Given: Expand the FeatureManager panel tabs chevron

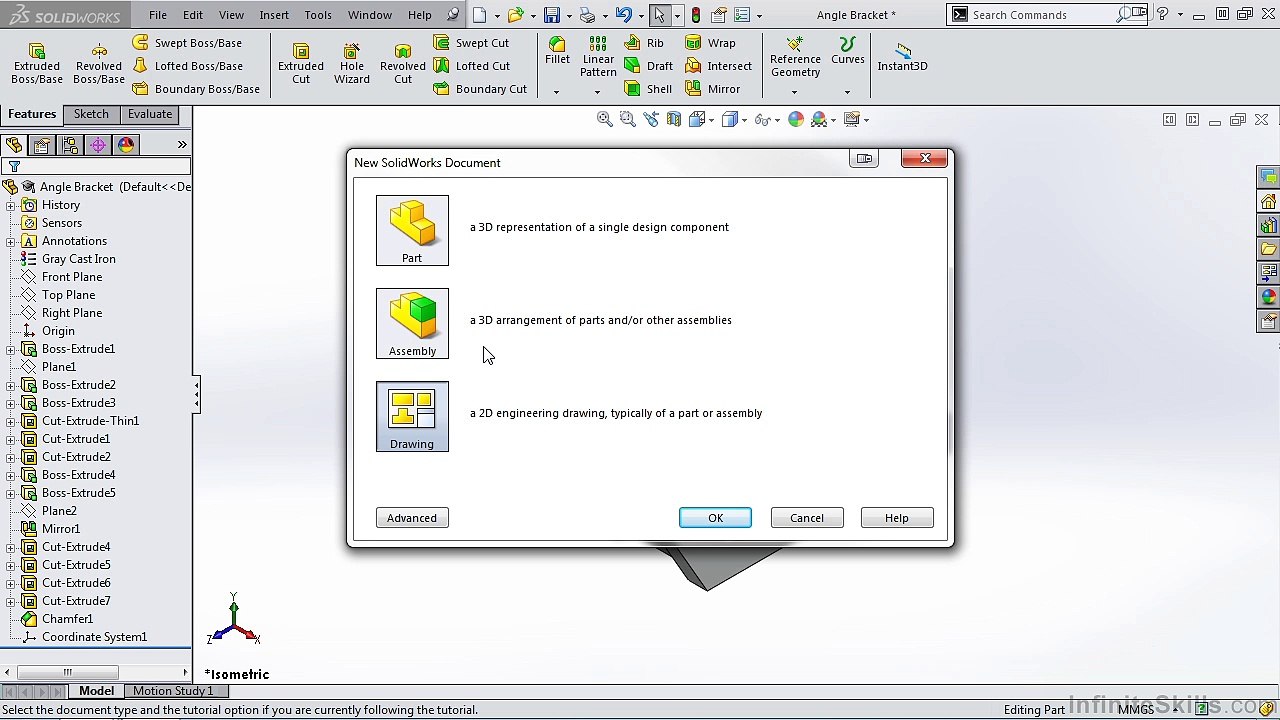Looking at the screenshot, I should tap(182, 145).
